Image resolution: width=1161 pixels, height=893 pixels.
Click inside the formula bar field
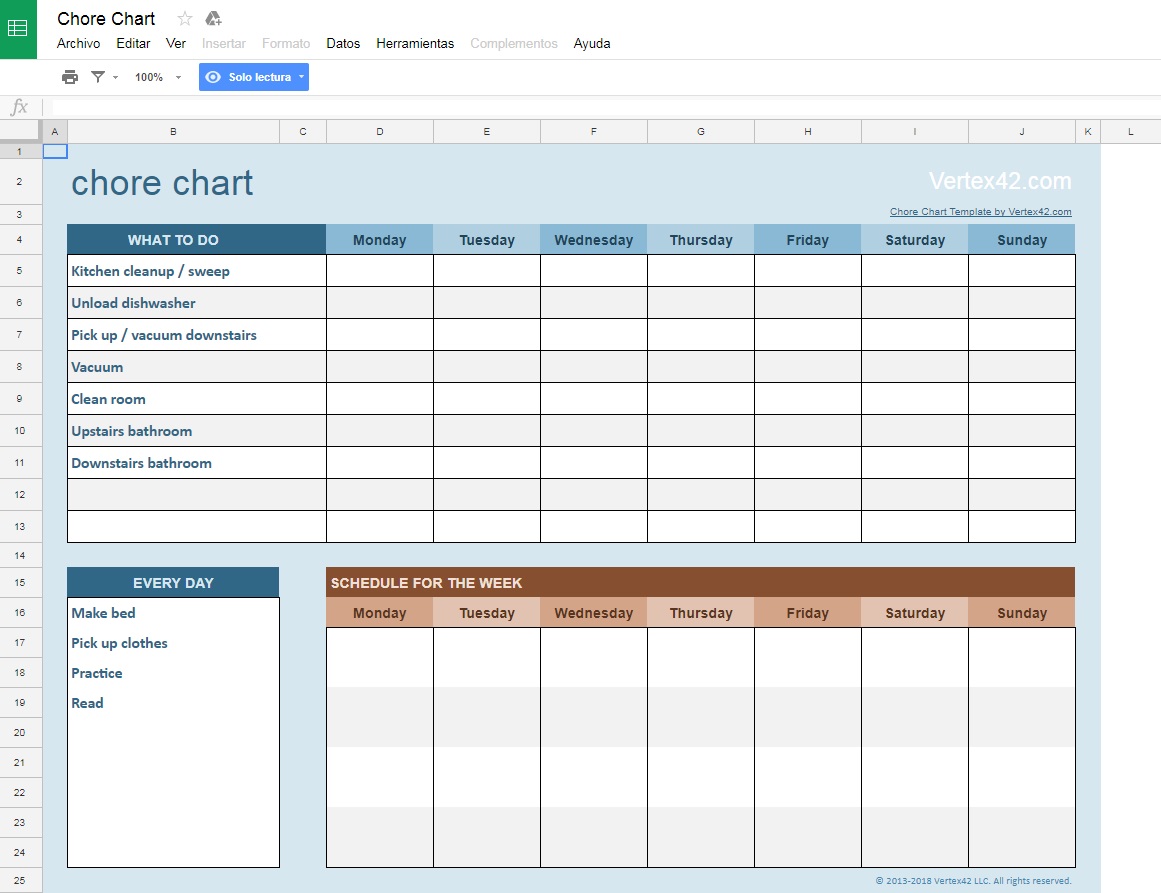(x=600, y=107)
